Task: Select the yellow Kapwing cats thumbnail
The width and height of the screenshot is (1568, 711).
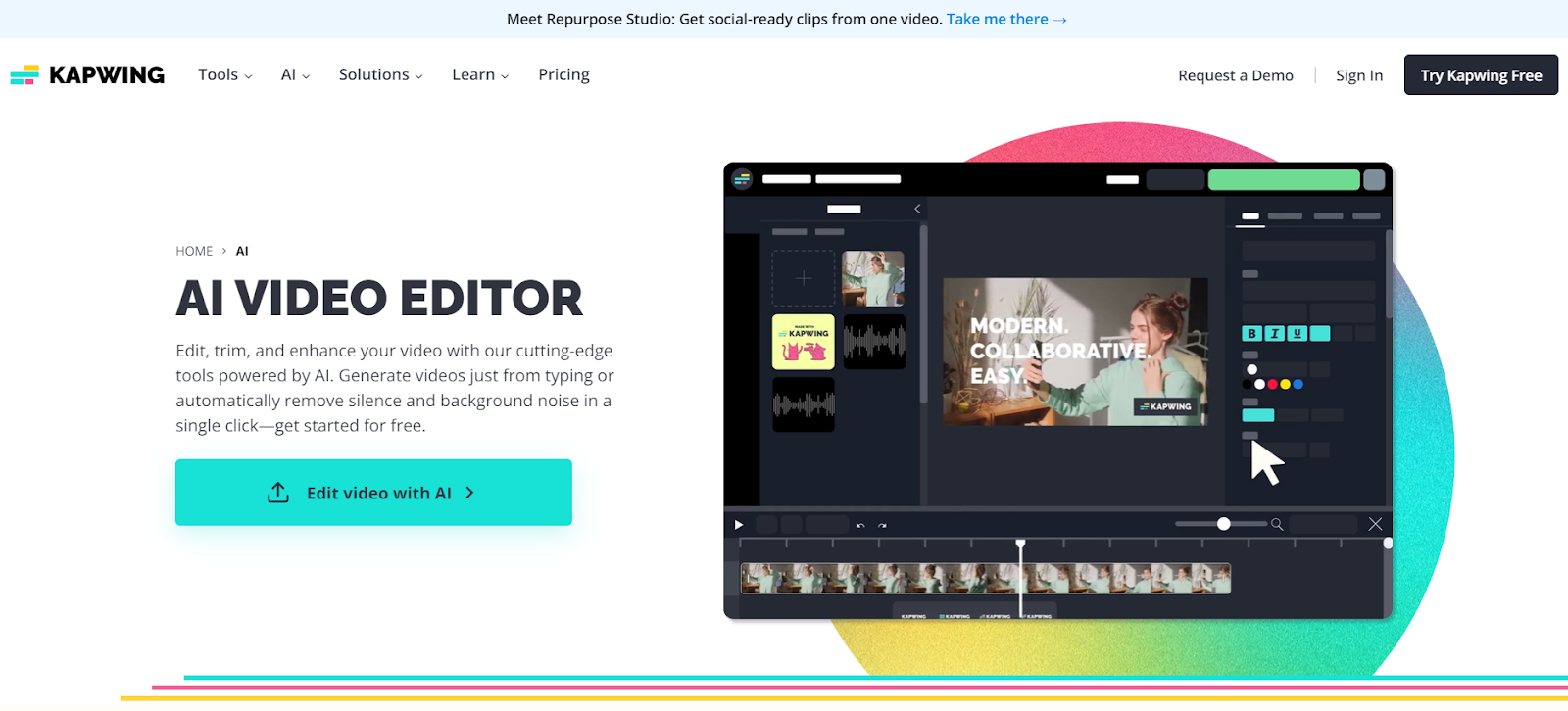Action: point(804,342)
